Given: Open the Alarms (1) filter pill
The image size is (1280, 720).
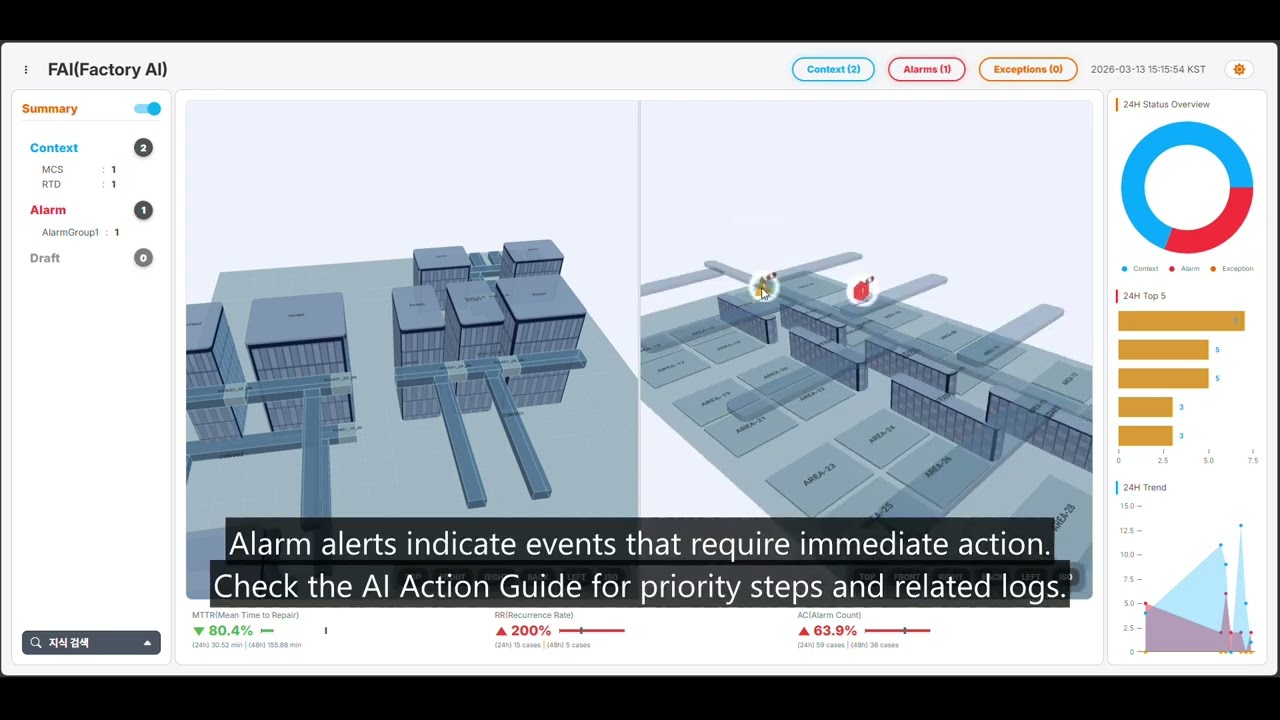Looking at the screenshot, I should tap(926, 69).
